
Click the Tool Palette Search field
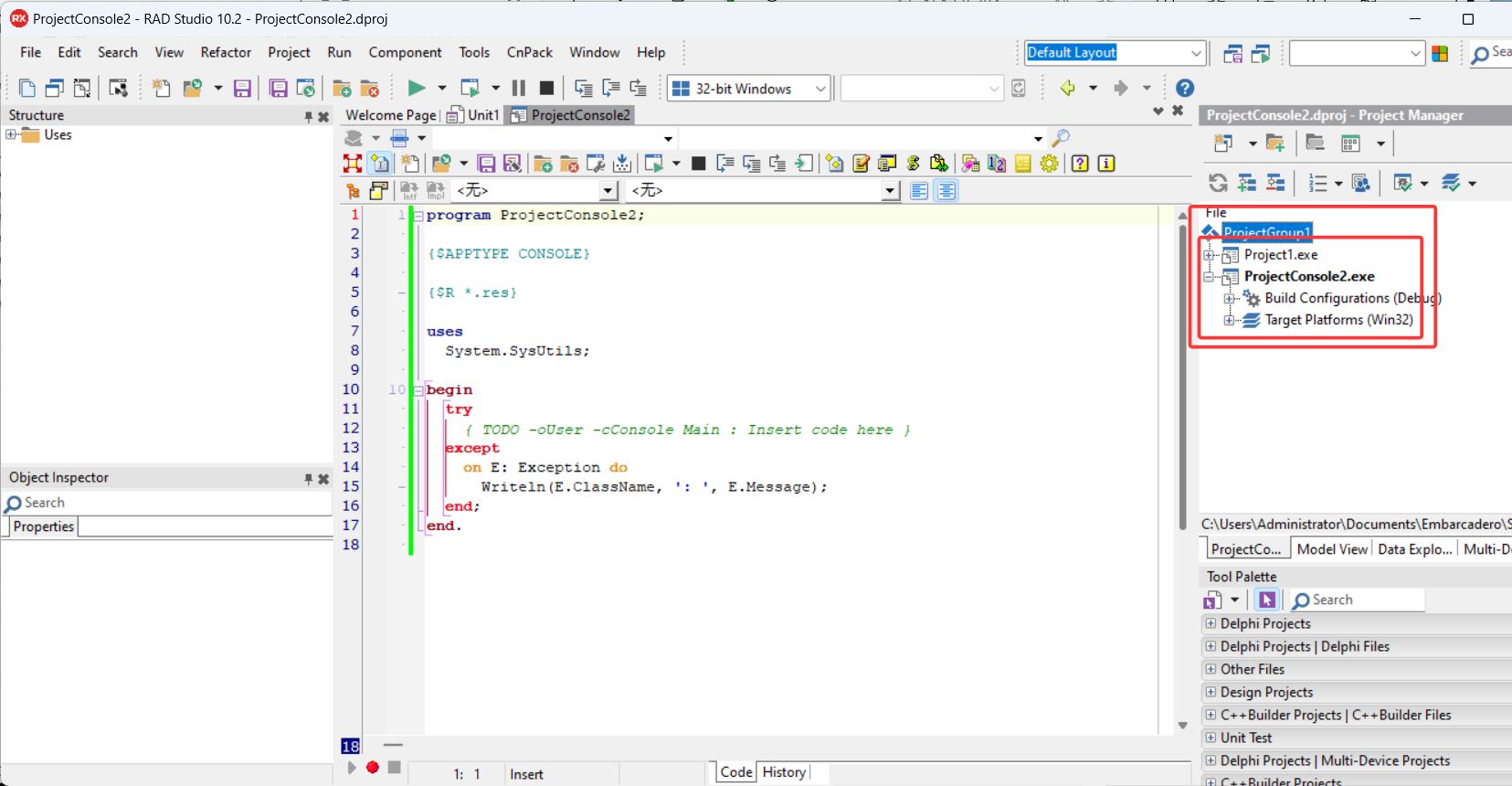click(x=1357, y=600)
